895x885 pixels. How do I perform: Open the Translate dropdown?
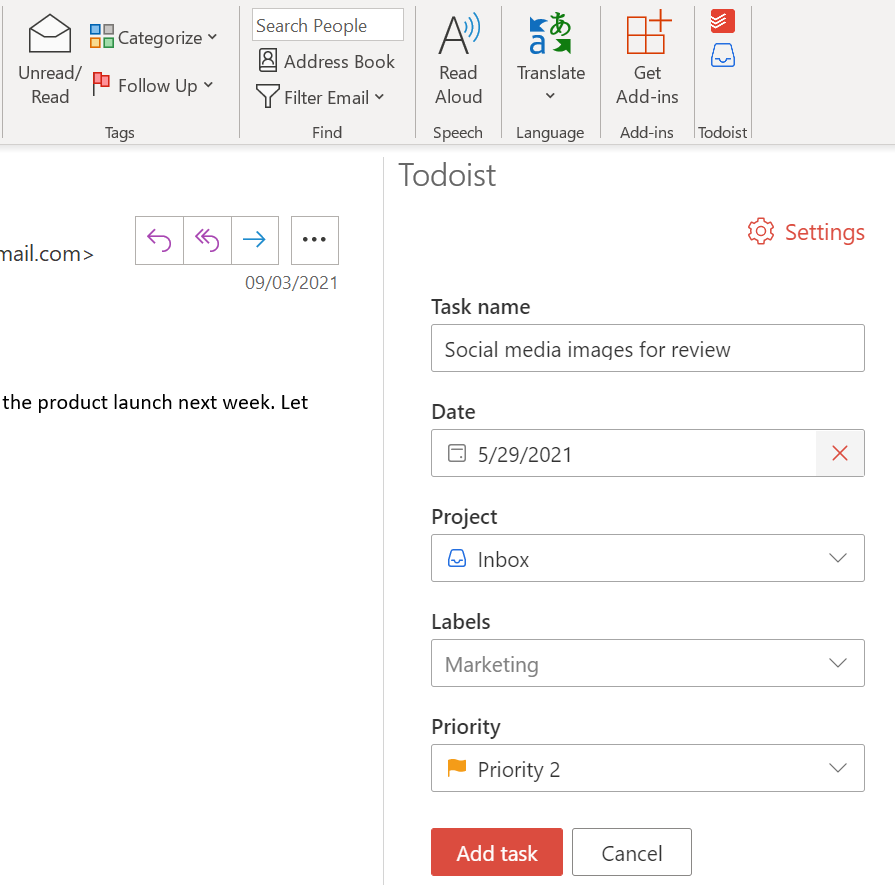(x=550, y=60)
